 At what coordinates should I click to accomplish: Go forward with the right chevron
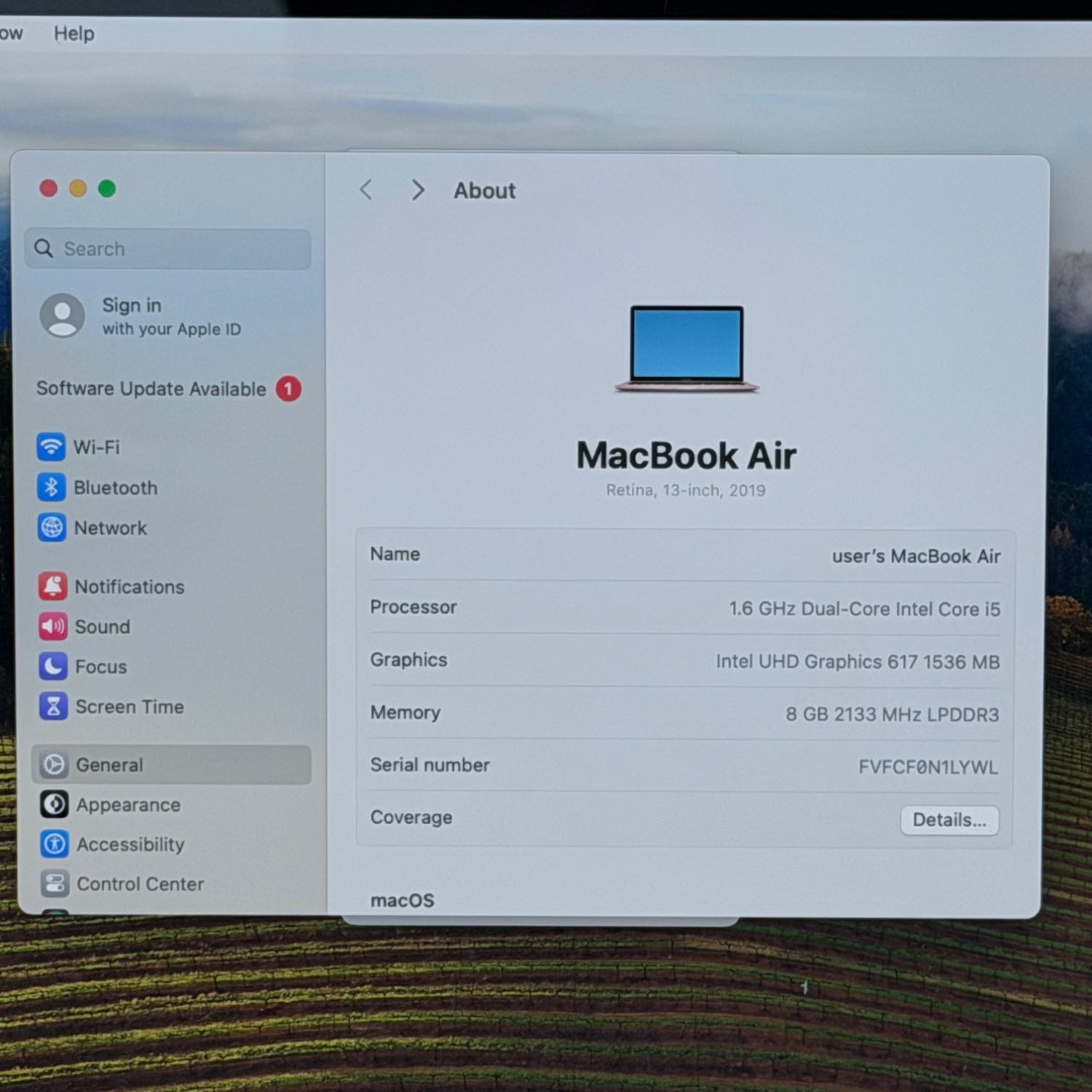tap(418, 190)
